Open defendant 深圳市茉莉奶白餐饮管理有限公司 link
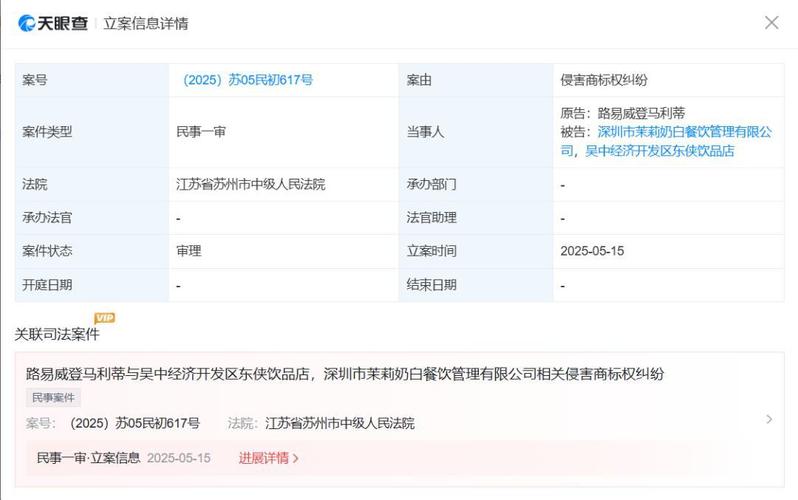The height and width of the screenshot is (500, 798). [667, 141]
